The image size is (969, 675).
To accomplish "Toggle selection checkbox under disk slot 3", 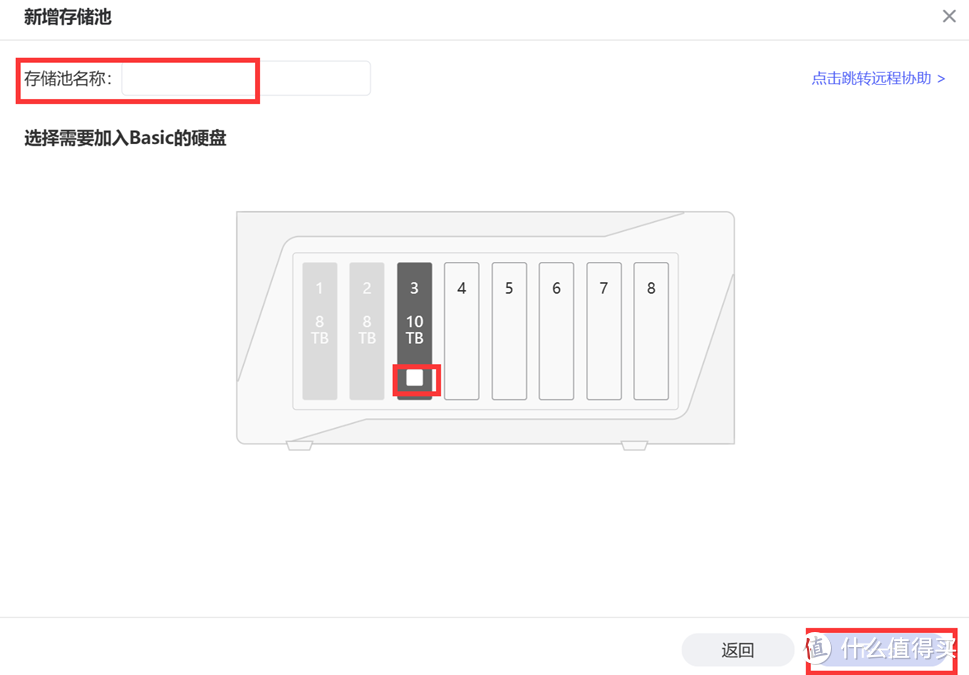I will (414, 379).
